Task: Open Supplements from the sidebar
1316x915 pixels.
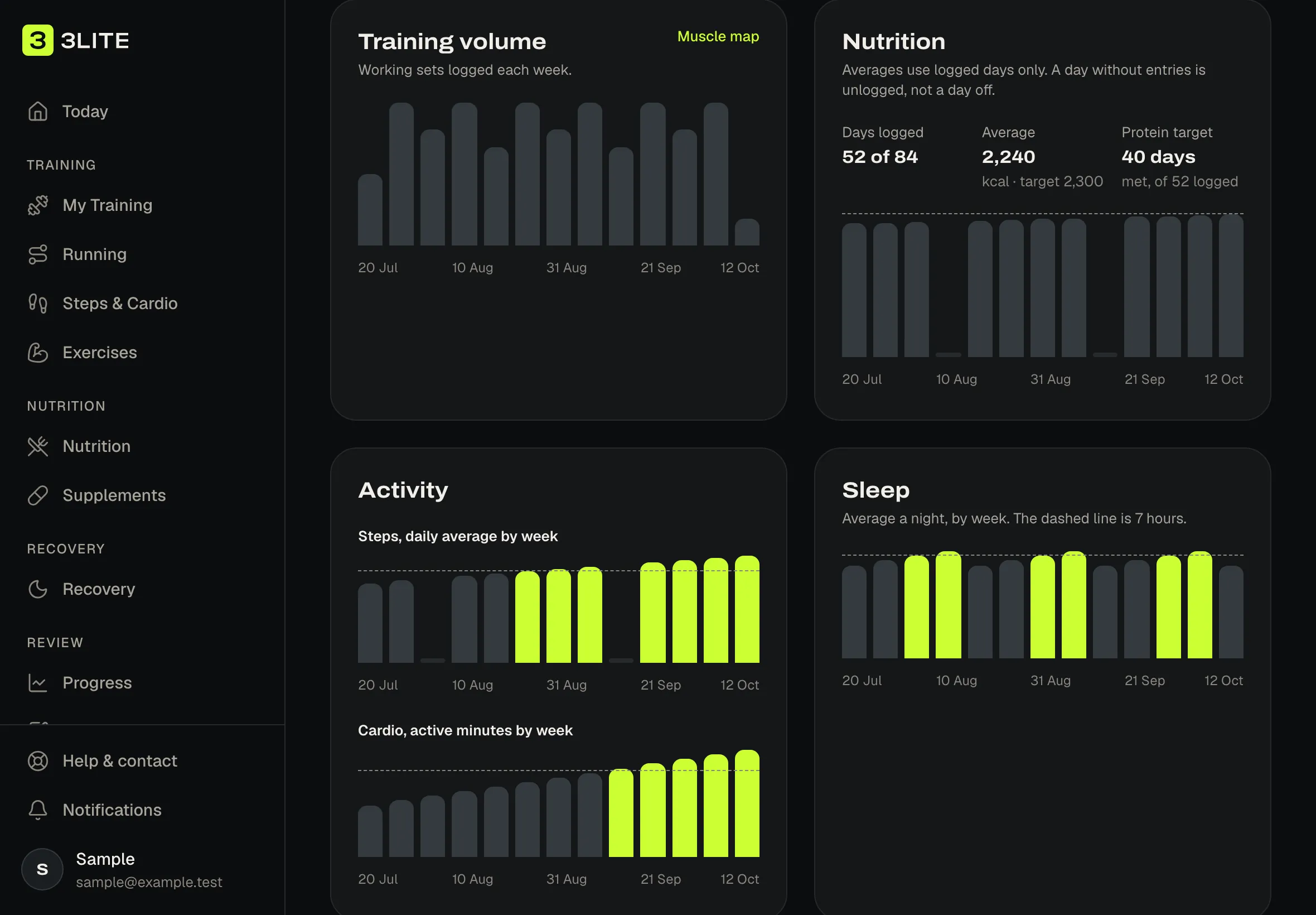Action: [114, 495]
